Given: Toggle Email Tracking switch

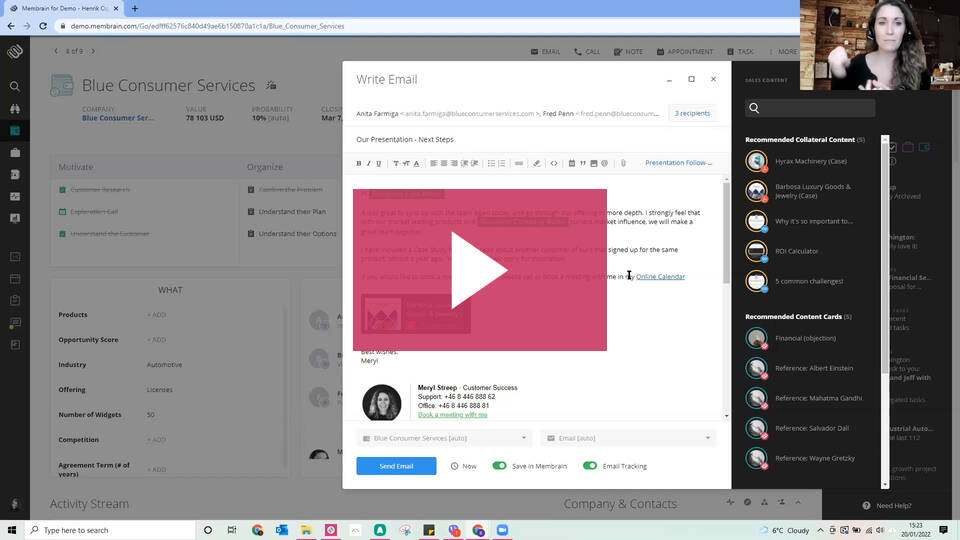Looking at the screenshot, I should click(590, 466).
